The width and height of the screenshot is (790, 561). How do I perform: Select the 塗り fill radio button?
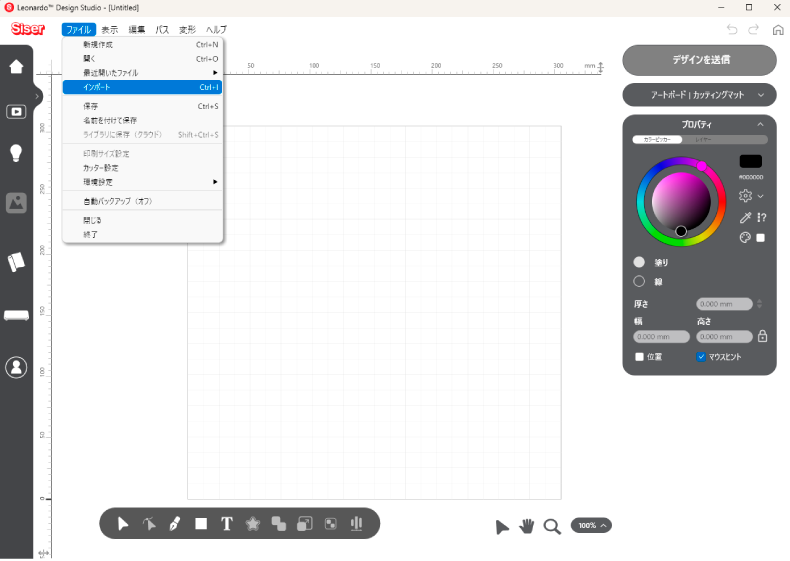tap(639, 262)
